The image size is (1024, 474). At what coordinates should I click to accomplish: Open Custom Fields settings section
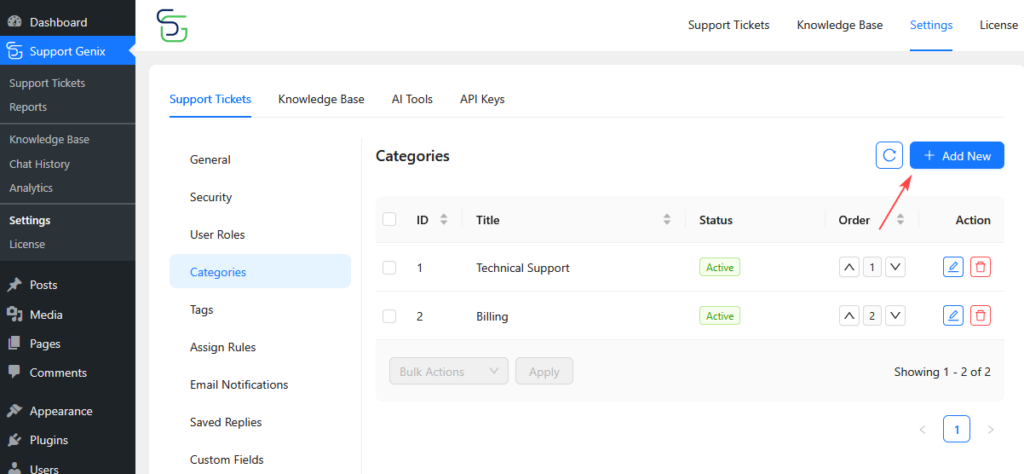point(260,460)
